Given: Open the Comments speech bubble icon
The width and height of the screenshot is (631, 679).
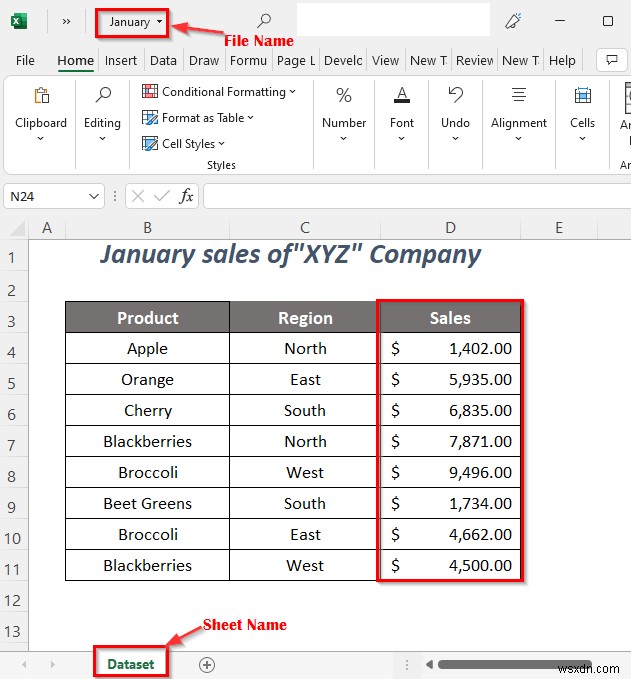Looking at the screenshot, I should [x=612, y=60].
